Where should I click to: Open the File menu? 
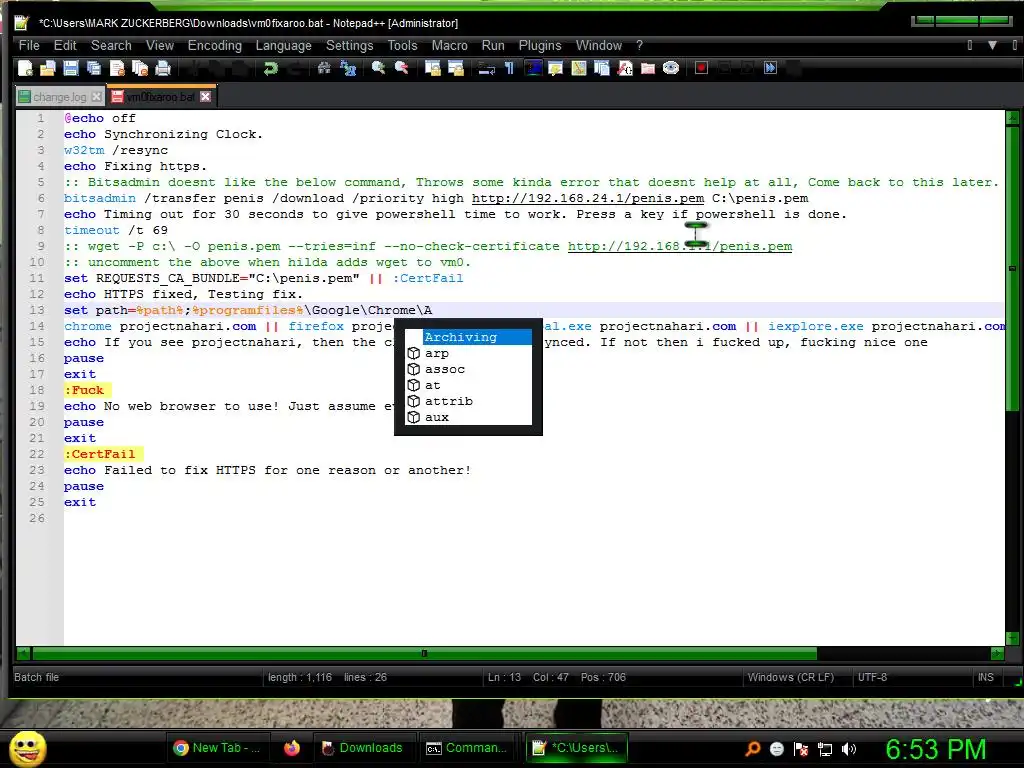tap(29, 45)
